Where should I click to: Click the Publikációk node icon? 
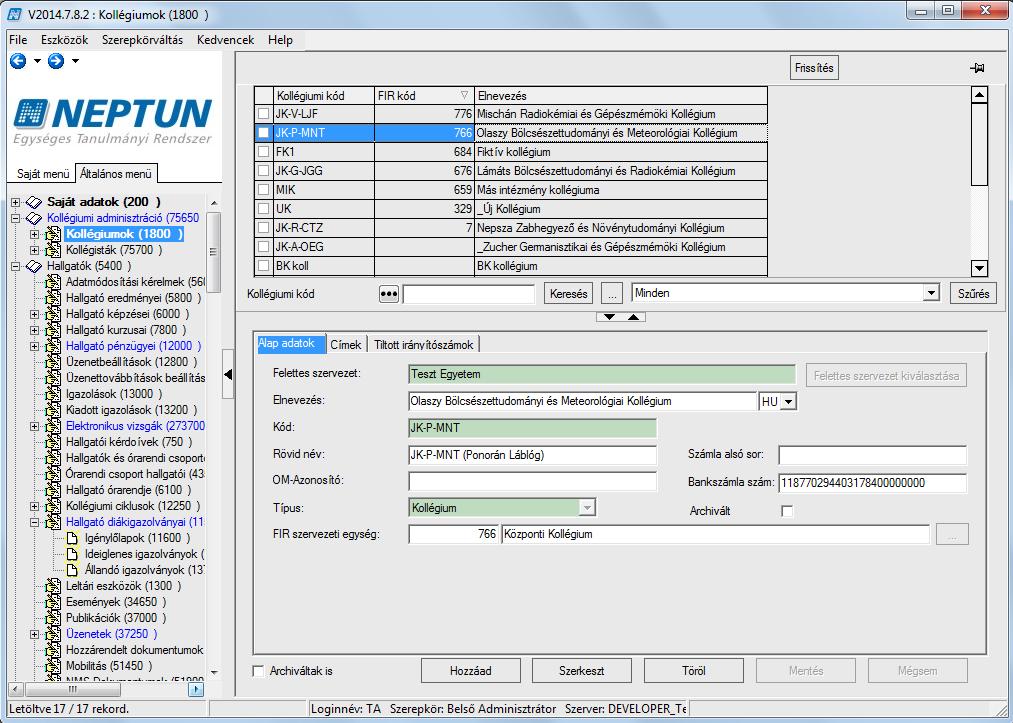point(53,618)
